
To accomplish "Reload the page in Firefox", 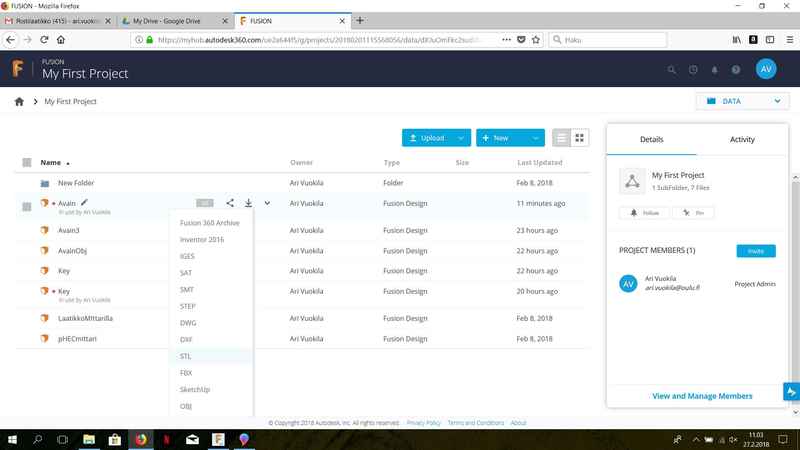I will coord(44,40).
